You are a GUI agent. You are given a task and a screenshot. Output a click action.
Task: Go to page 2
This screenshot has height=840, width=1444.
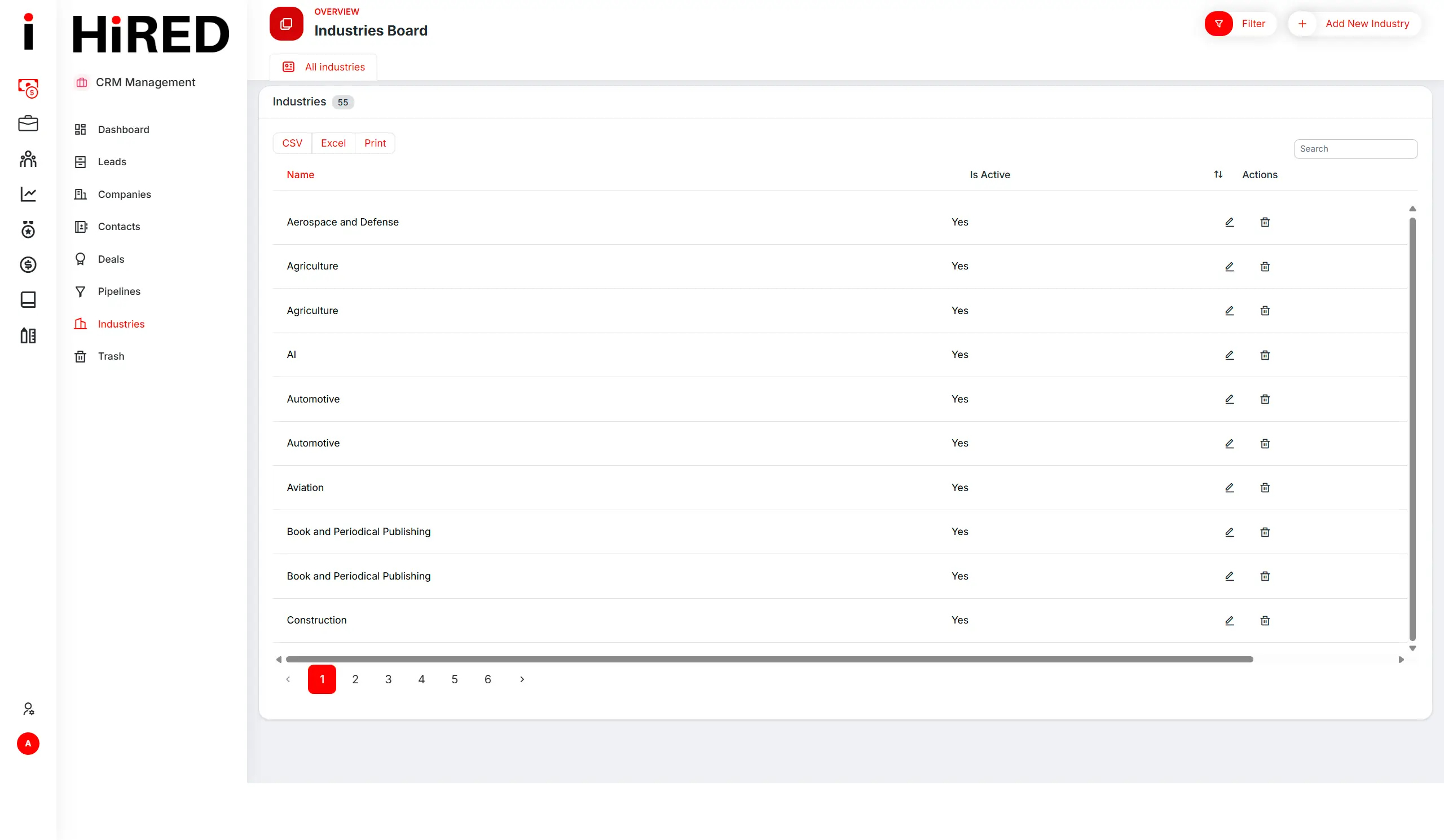coord(355,679)
